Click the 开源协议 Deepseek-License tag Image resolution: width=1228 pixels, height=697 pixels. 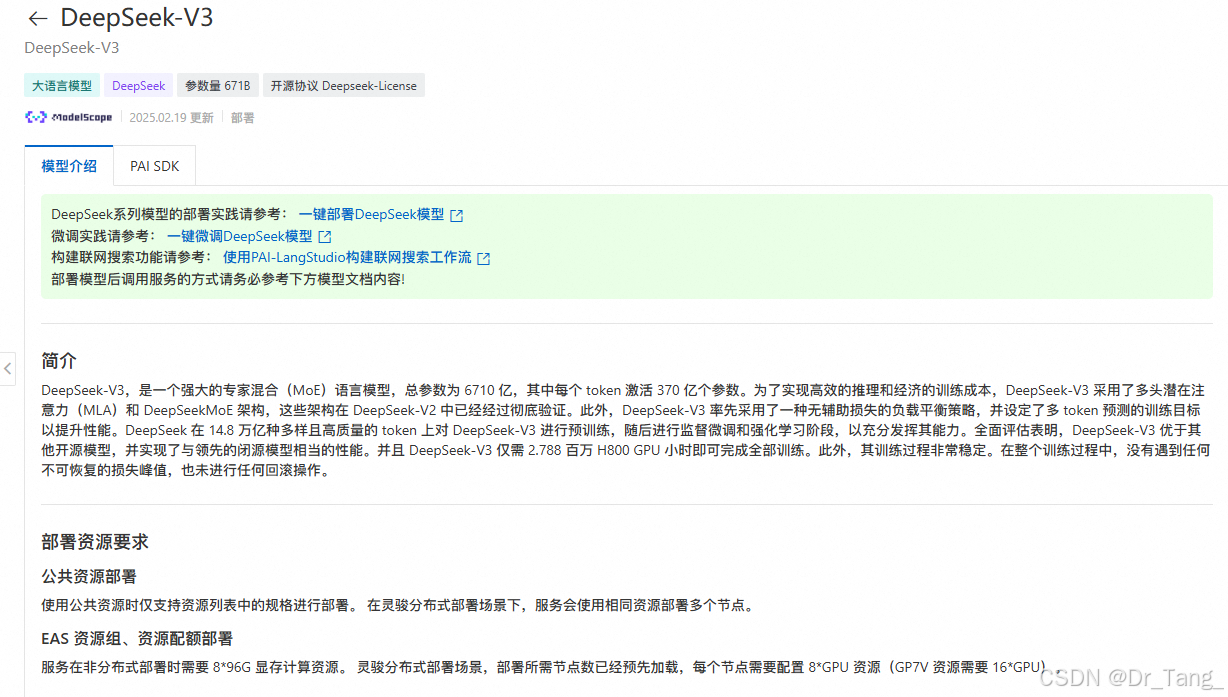pyautogui.click(x=344, y=86)
